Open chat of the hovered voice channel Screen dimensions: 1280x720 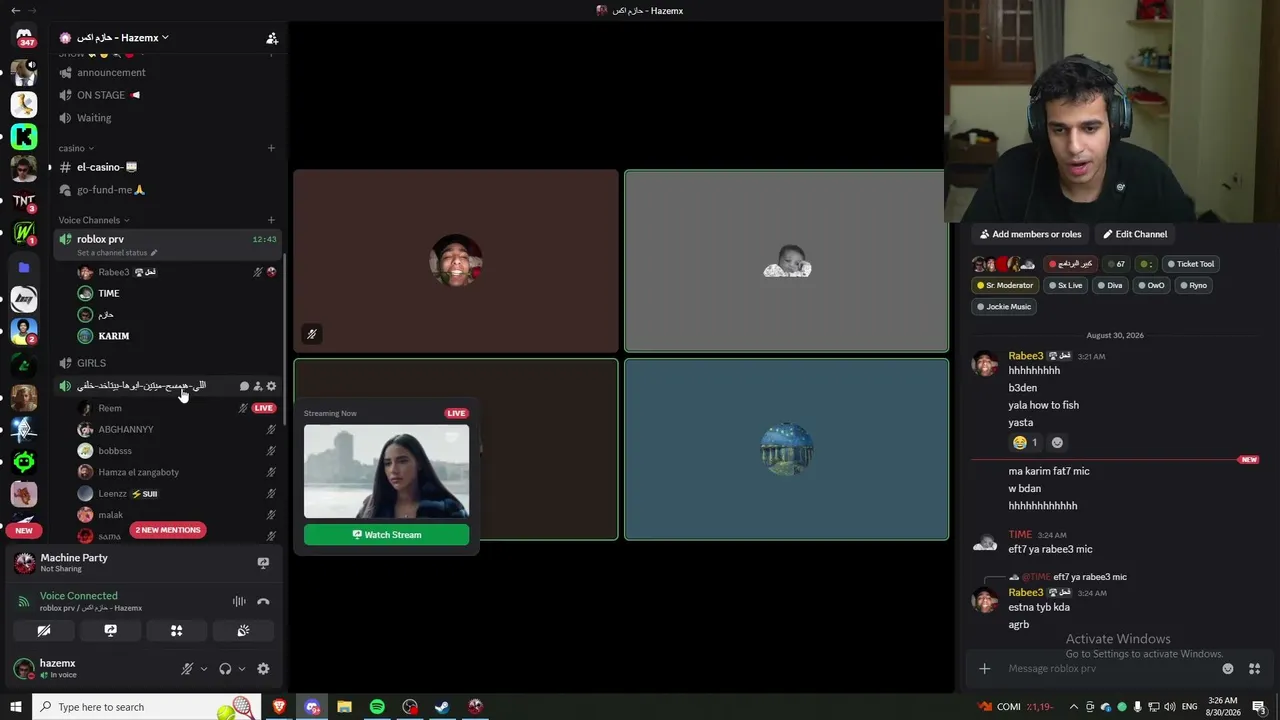[244, 386]
